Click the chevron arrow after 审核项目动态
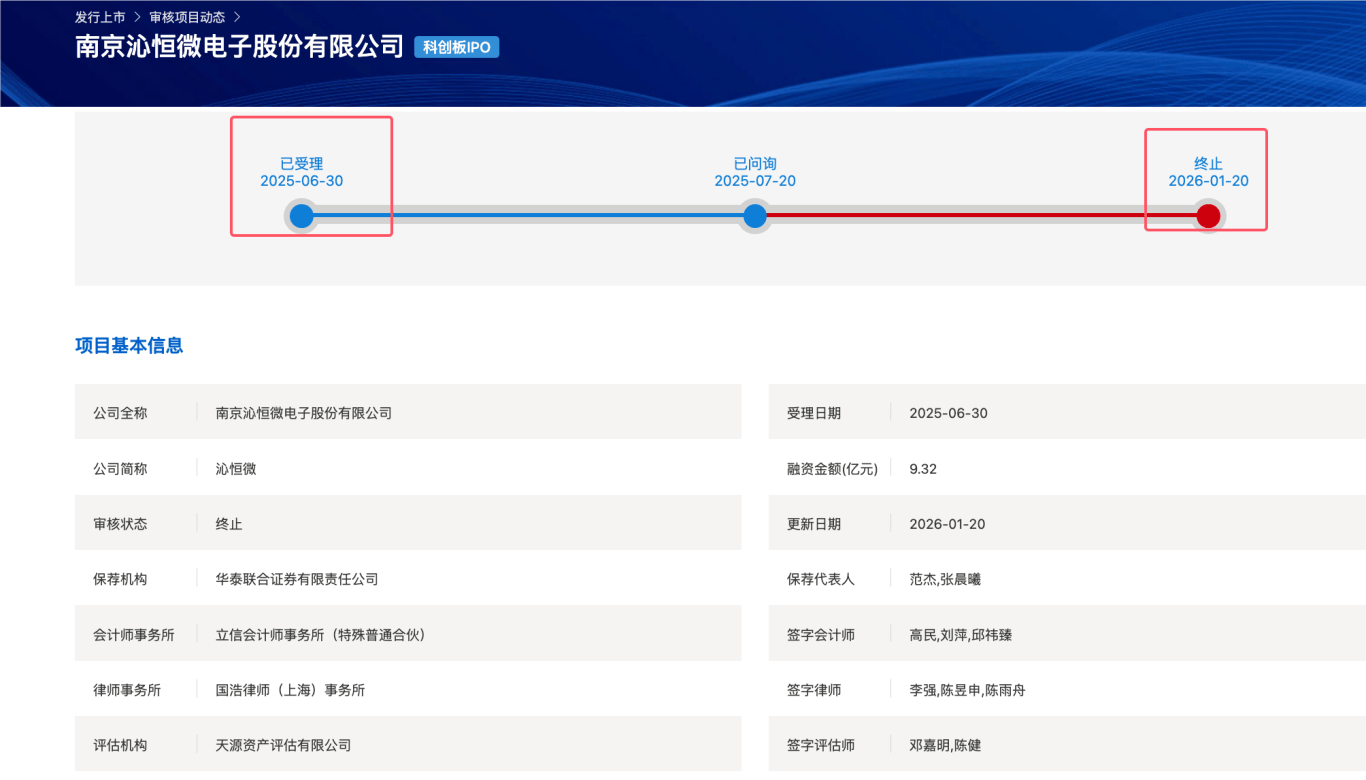Image resolution: width=1366 pixels, height=780 pixels. click(237, 17)
